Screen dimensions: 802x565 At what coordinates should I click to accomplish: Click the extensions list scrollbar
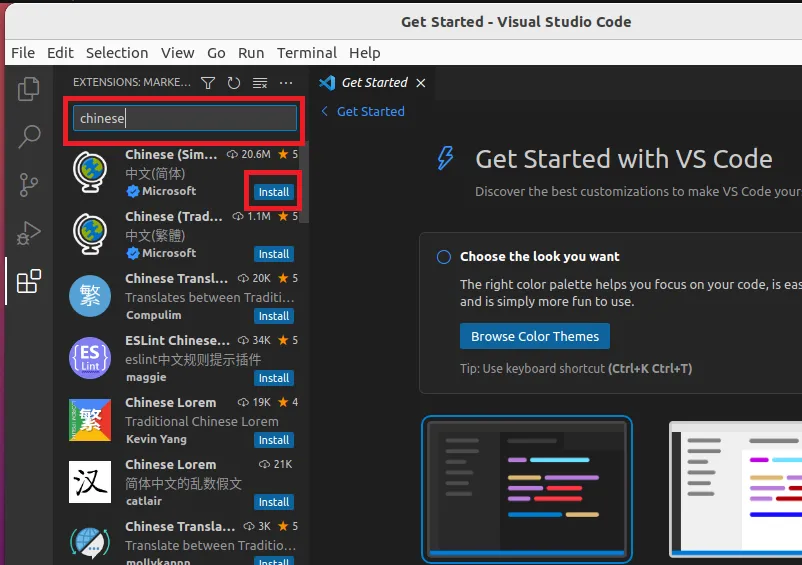click(x=305, y=184)
